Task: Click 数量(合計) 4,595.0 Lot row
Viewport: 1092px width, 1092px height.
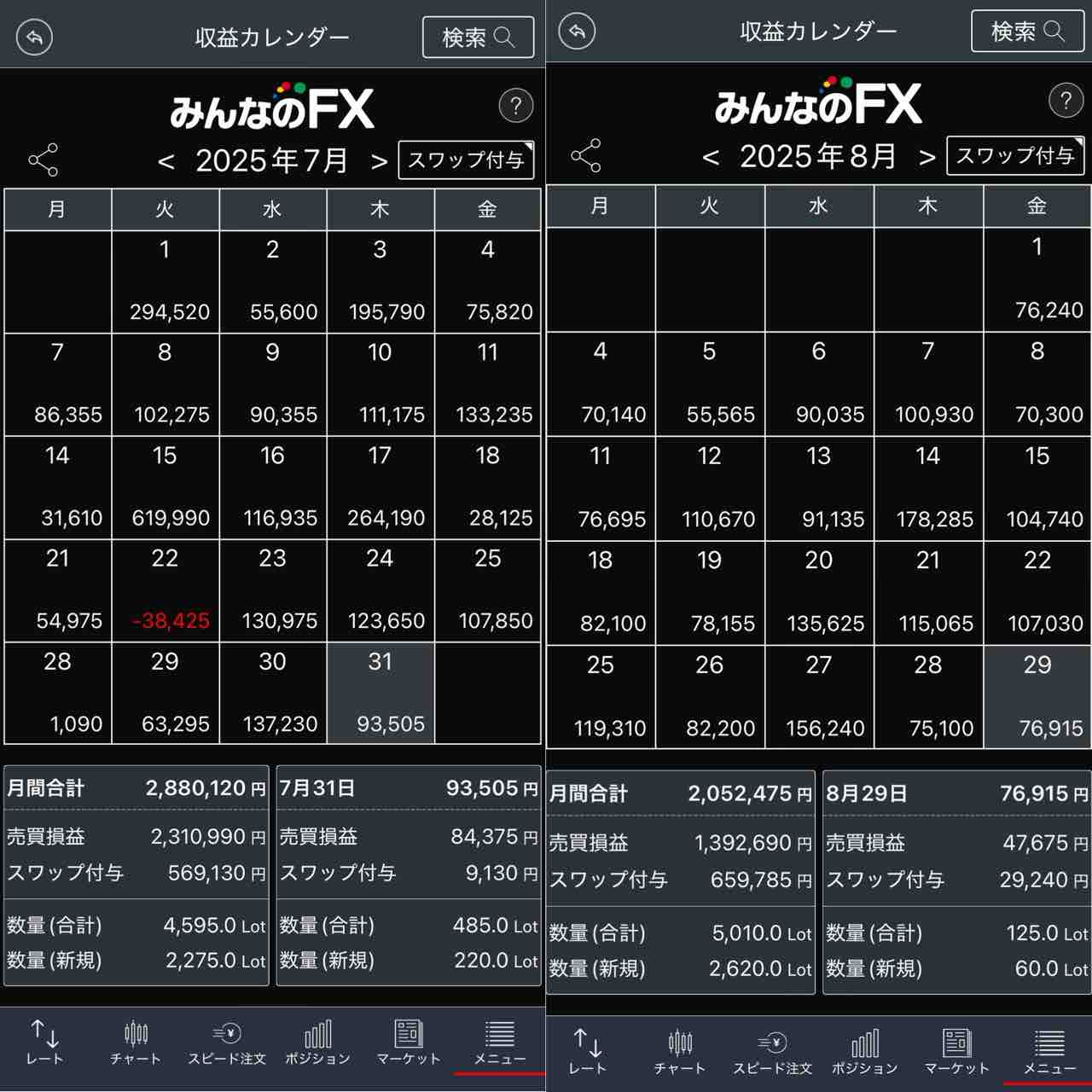Action: (x=136, y=926)
